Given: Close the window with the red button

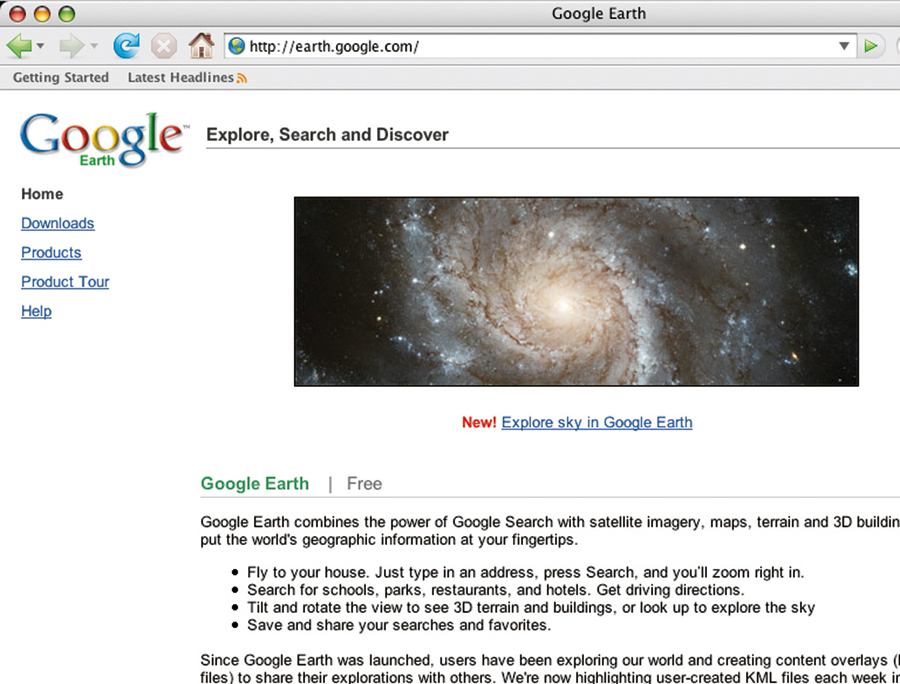Looking at the screenshot, I should click(x=18, y=14).
